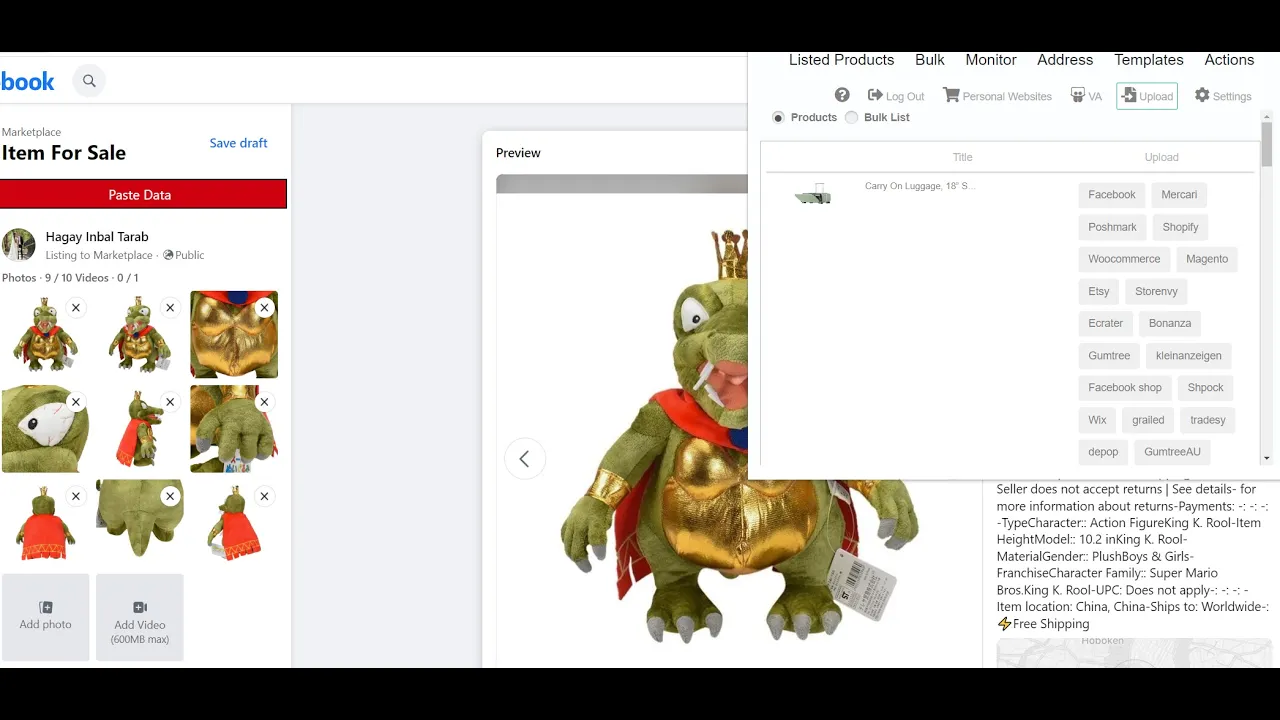This screenshot has height=720, width=1280.
Task: Upload product to depop
Action: pos(1103,452)
